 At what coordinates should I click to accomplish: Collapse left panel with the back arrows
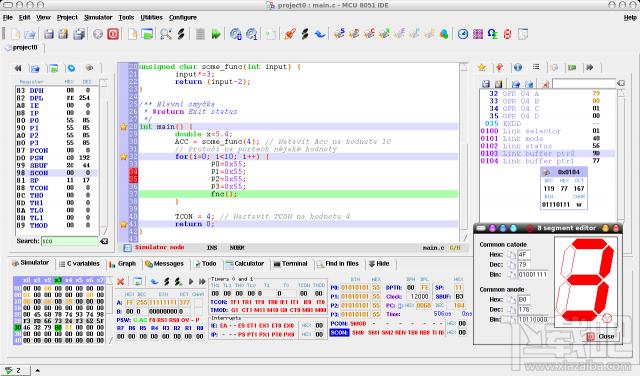pyautogui.click(x=18, y=68)
